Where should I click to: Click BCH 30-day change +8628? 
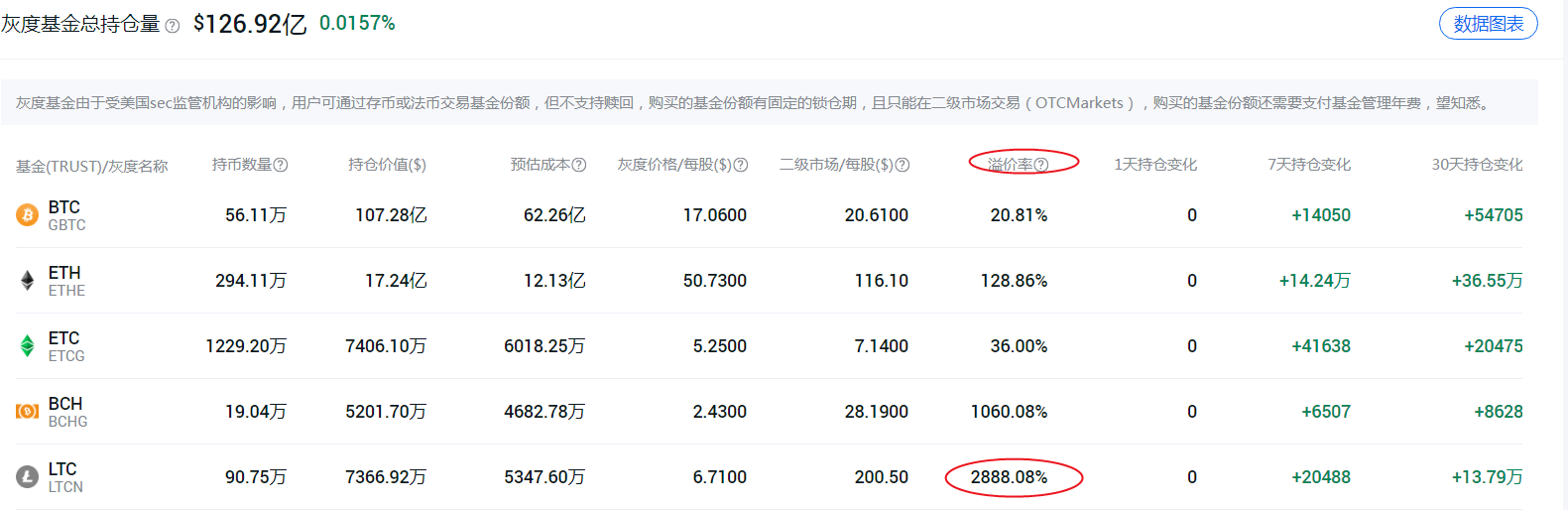pos(1499,412)
